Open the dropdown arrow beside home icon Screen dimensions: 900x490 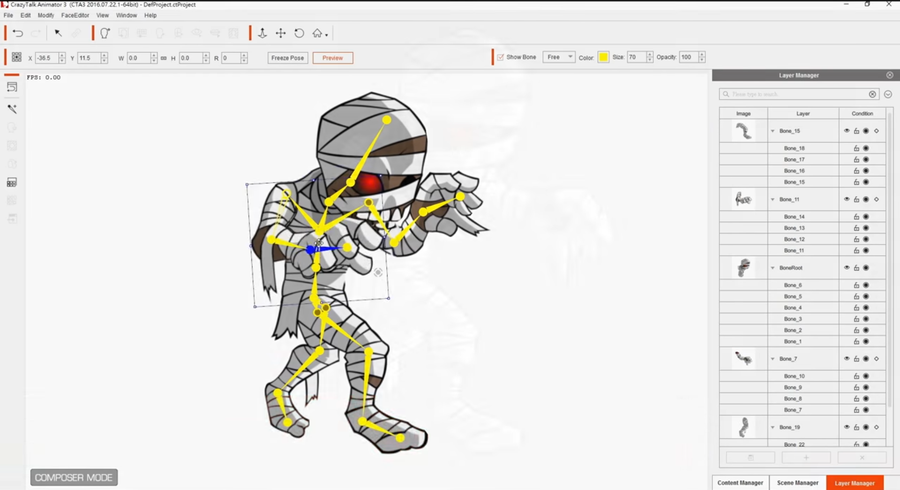[x=327, y=35]
